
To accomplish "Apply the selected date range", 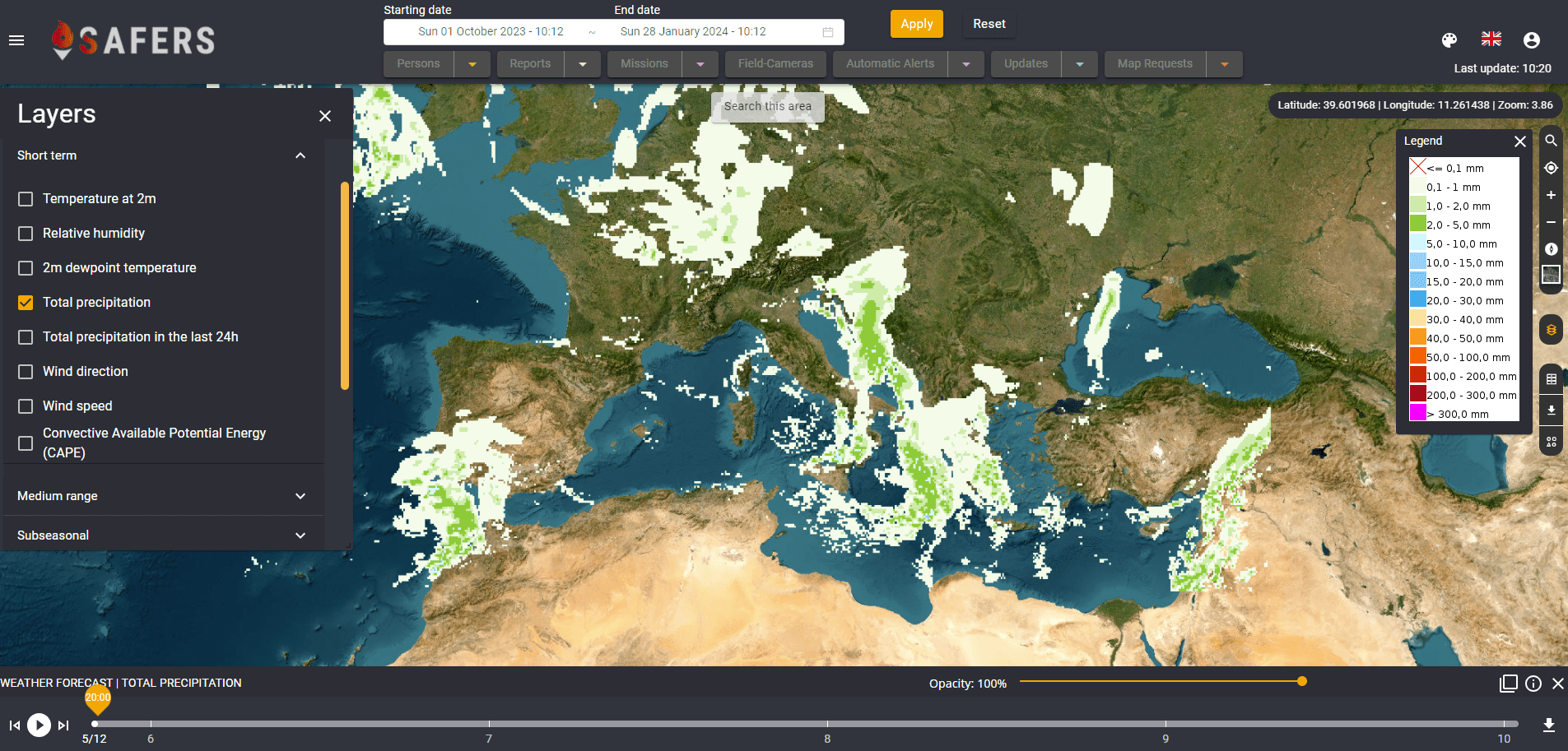I will [x=916, y=24].
